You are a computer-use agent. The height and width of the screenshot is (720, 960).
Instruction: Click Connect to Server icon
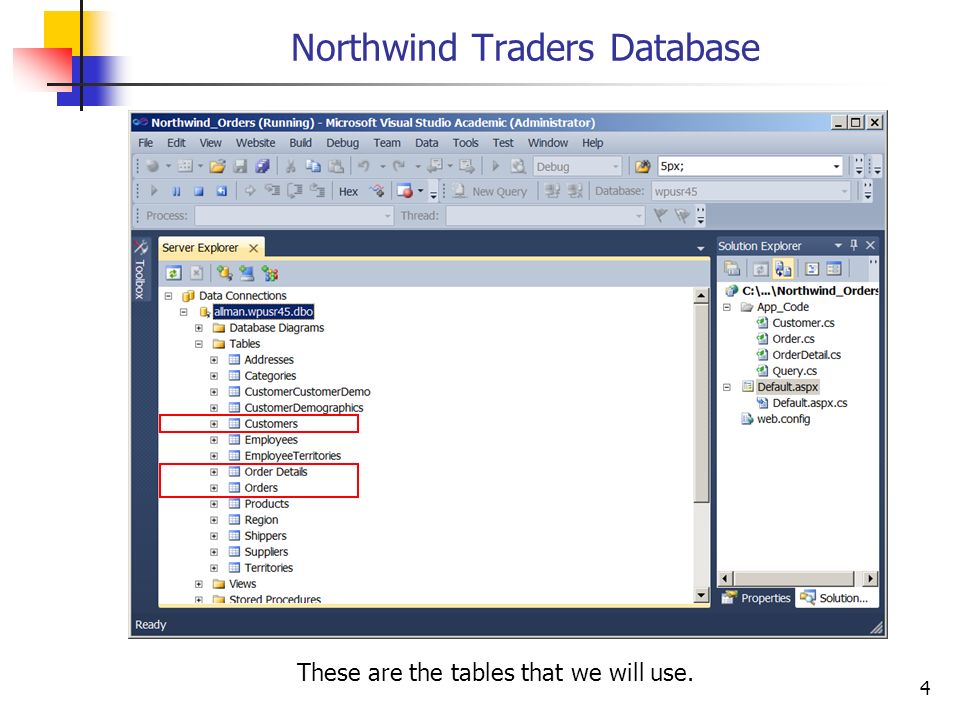pos(247,273)
